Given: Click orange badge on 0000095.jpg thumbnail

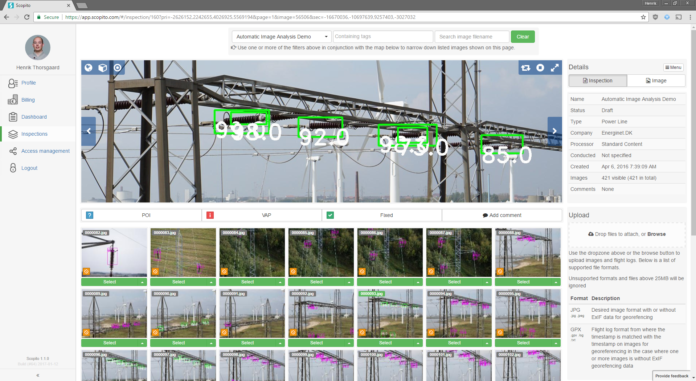Looking at the screenshot, I should tap(500, 332).
